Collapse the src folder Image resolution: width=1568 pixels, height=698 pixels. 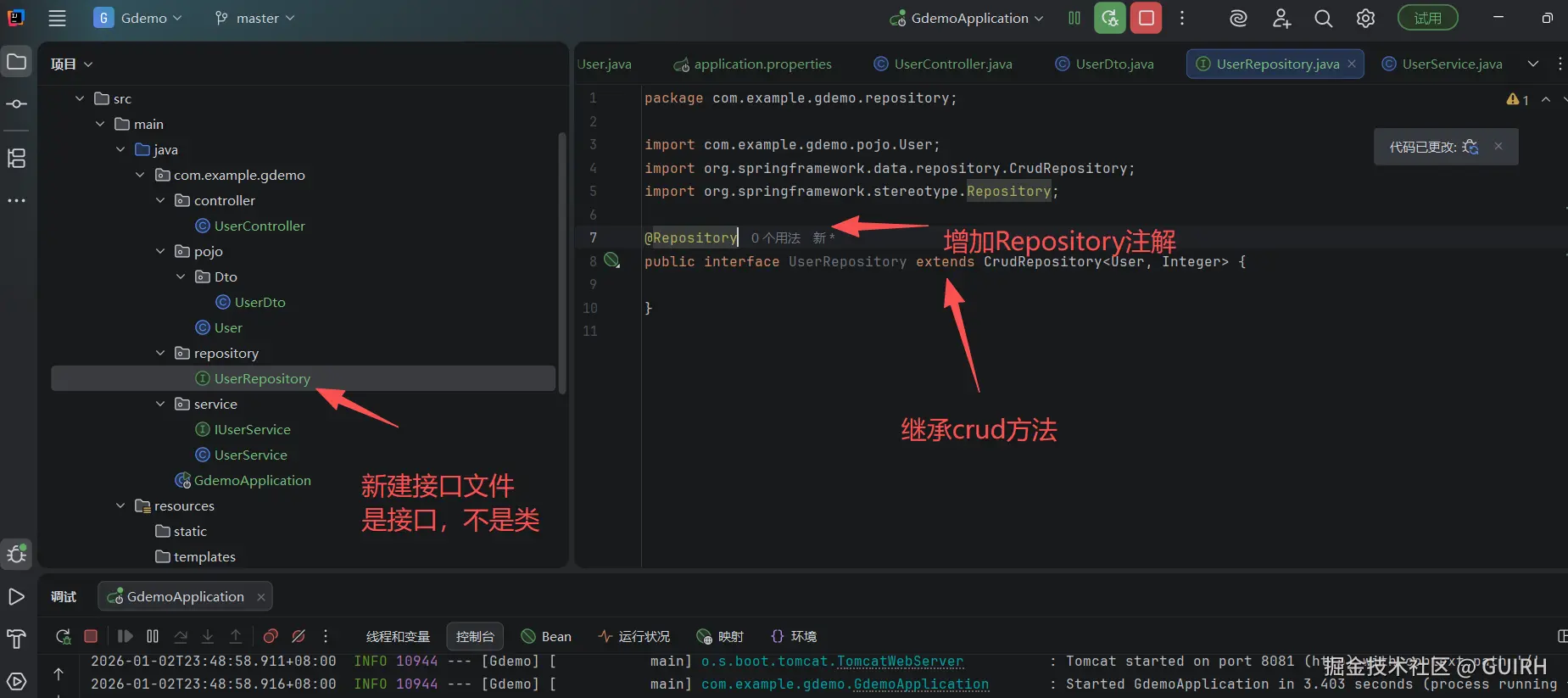coord(80,98)
